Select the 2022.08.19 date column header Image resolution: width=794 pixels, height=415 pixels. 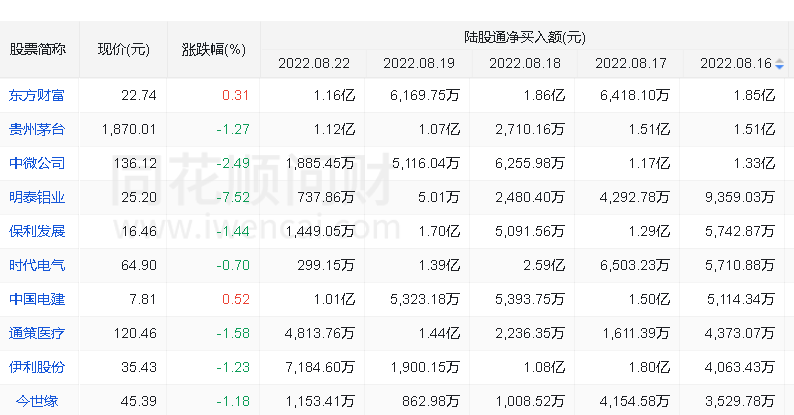[419, 63]
